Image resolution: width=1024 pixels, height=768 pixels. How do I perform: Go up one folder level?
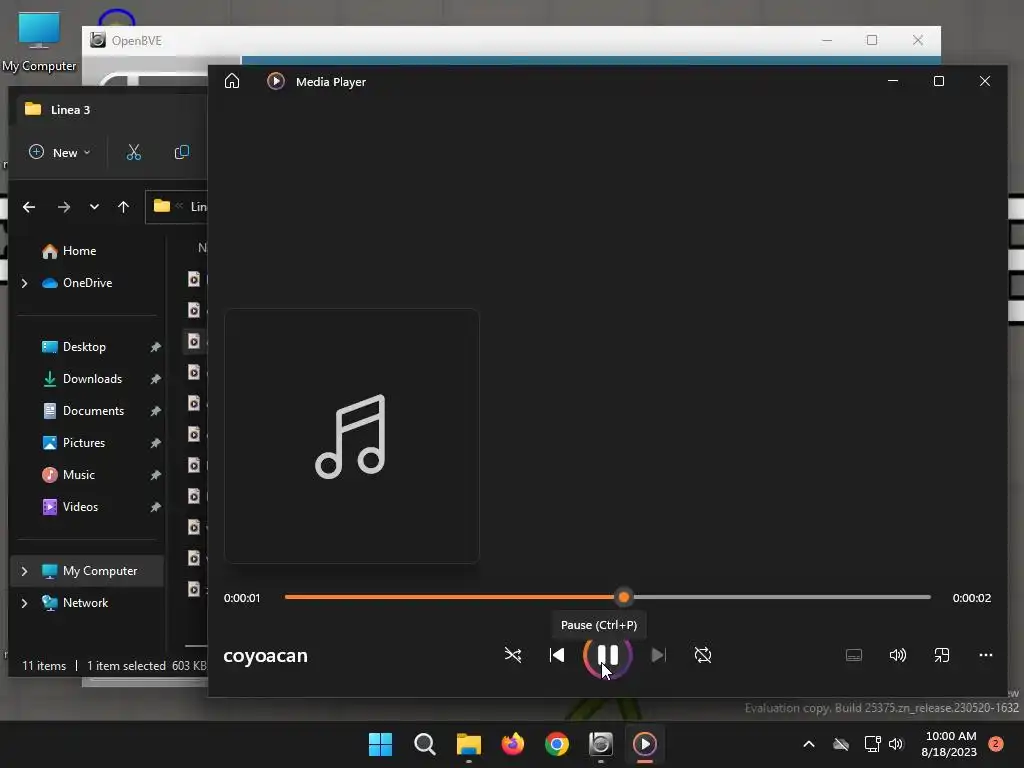click(x=123, y=207)
